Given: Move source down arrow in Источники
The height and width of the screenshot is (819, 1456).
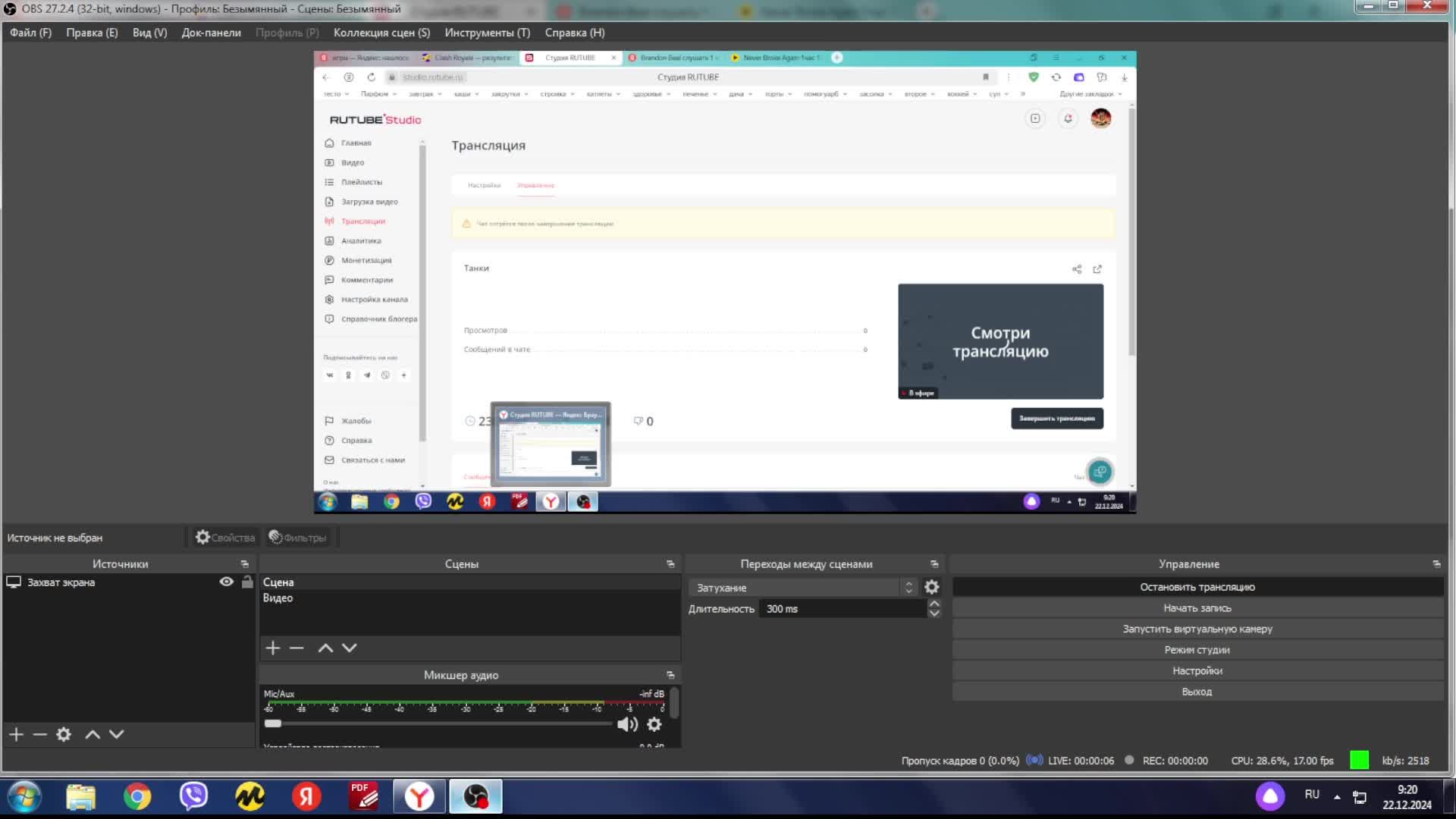Looking at the screenshot, I should click(x=116, y=734).
